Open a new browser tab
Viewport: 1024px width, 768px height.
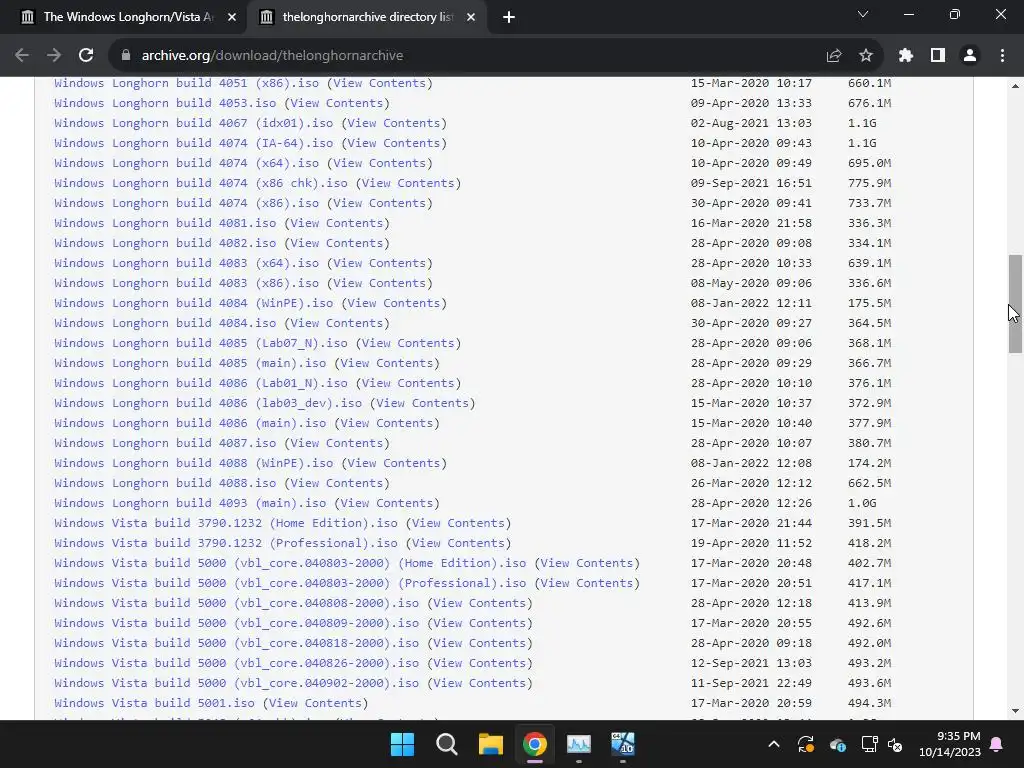point(509,18)
